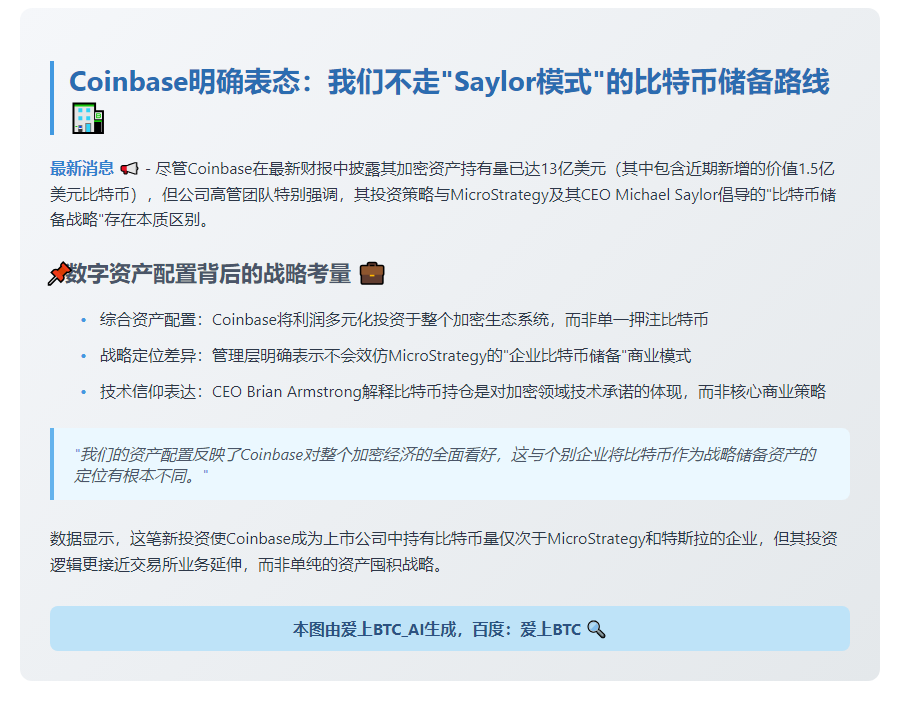Click the bullet dot before 战略定位差异

click(83, 356)
